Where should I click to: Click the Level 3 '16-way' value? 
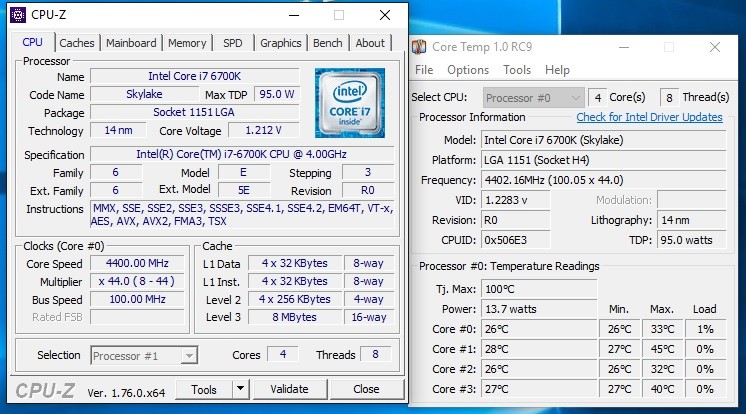[369, 317]
